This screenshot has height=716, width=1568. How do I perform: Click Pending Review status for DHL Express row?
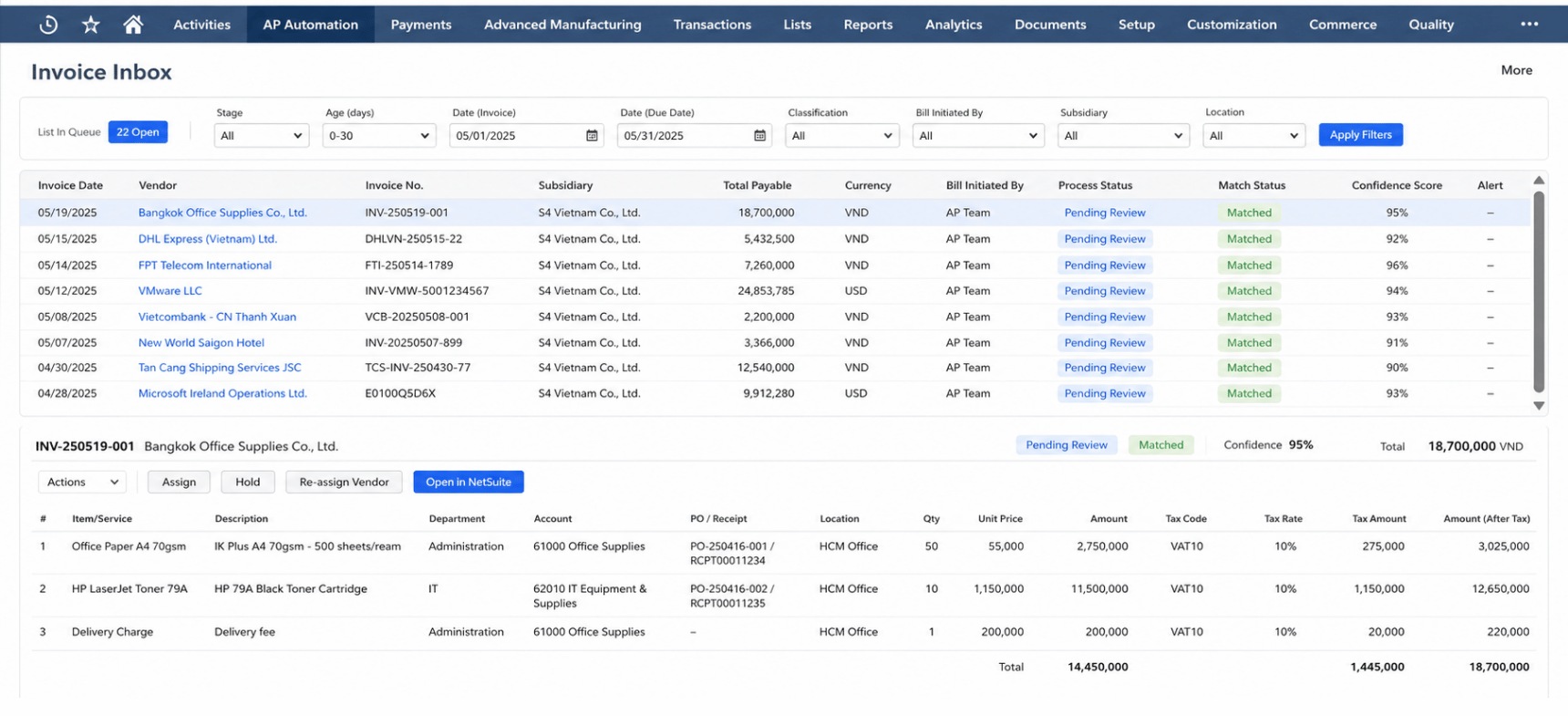[x=1105, y=239]
